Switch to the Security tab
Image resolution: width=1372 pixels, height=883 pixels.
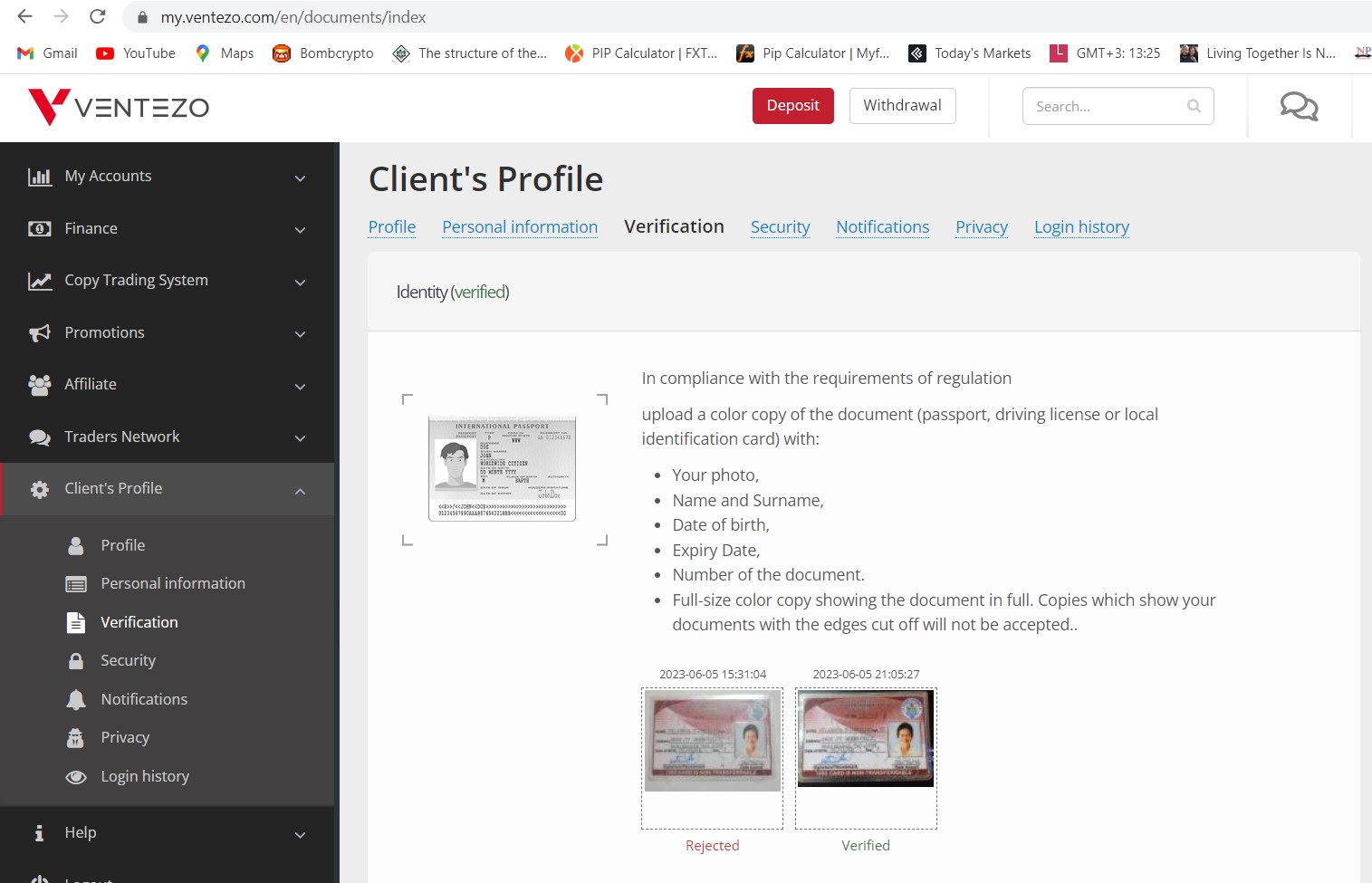click(780, 227)
